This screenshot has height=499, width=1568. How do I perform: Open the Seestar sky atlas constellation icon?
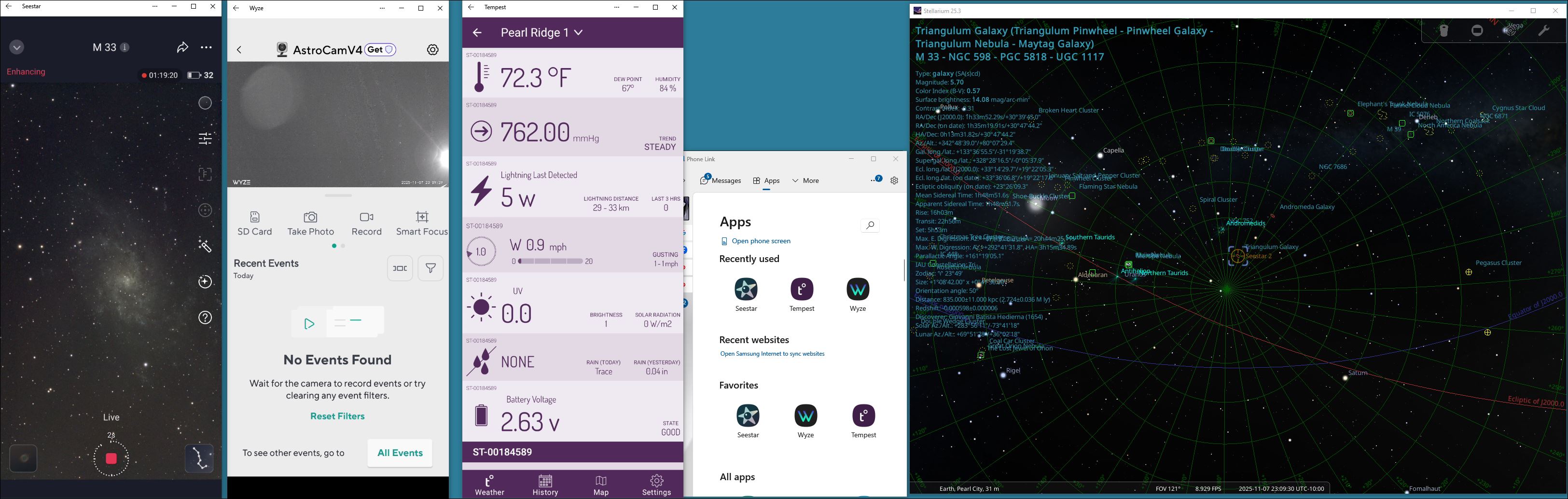(199, 459)
